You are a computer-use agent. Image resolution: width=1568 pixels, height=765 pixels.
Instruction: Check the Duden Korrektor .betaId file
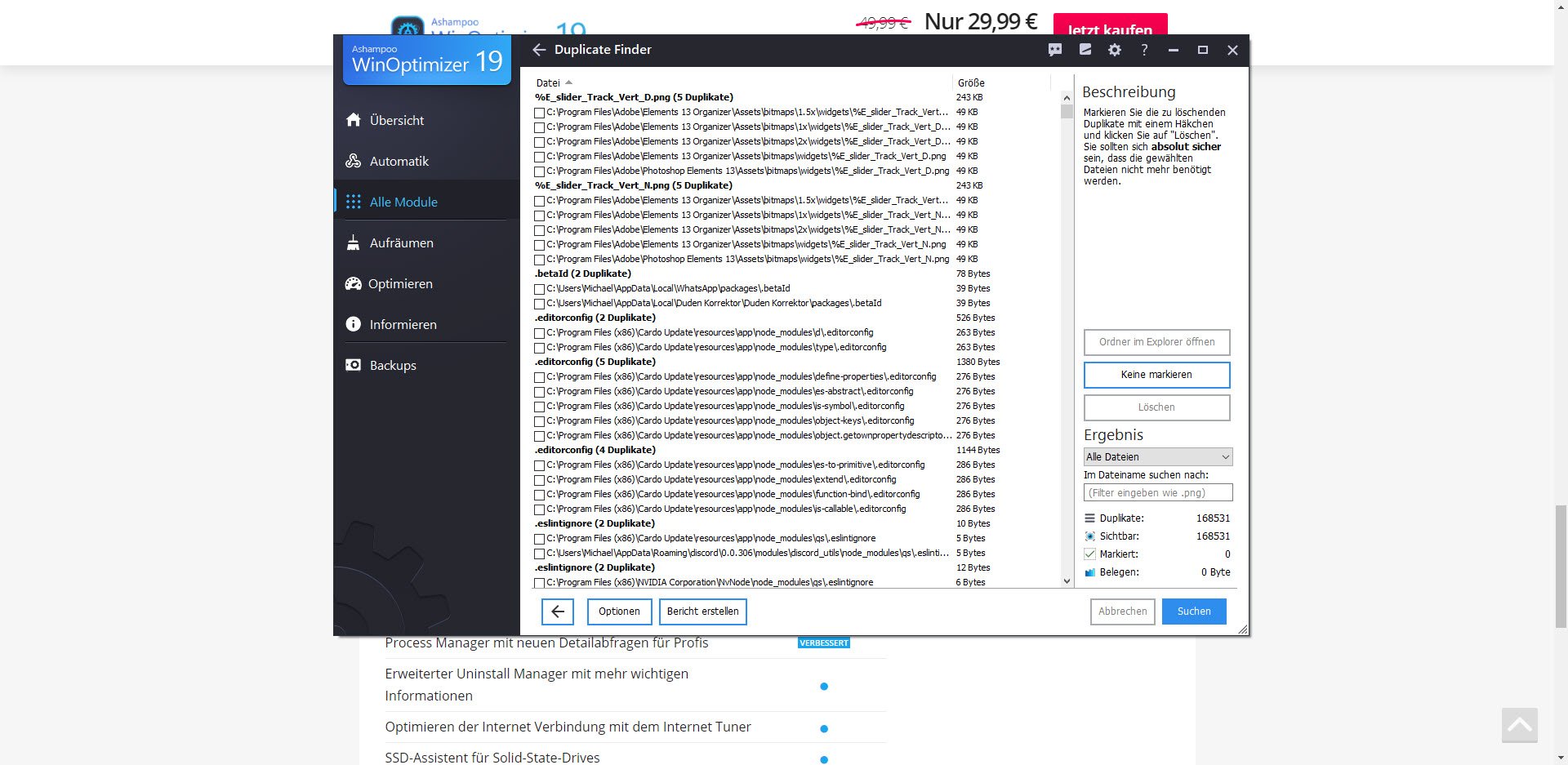click(x=539, y=304)
